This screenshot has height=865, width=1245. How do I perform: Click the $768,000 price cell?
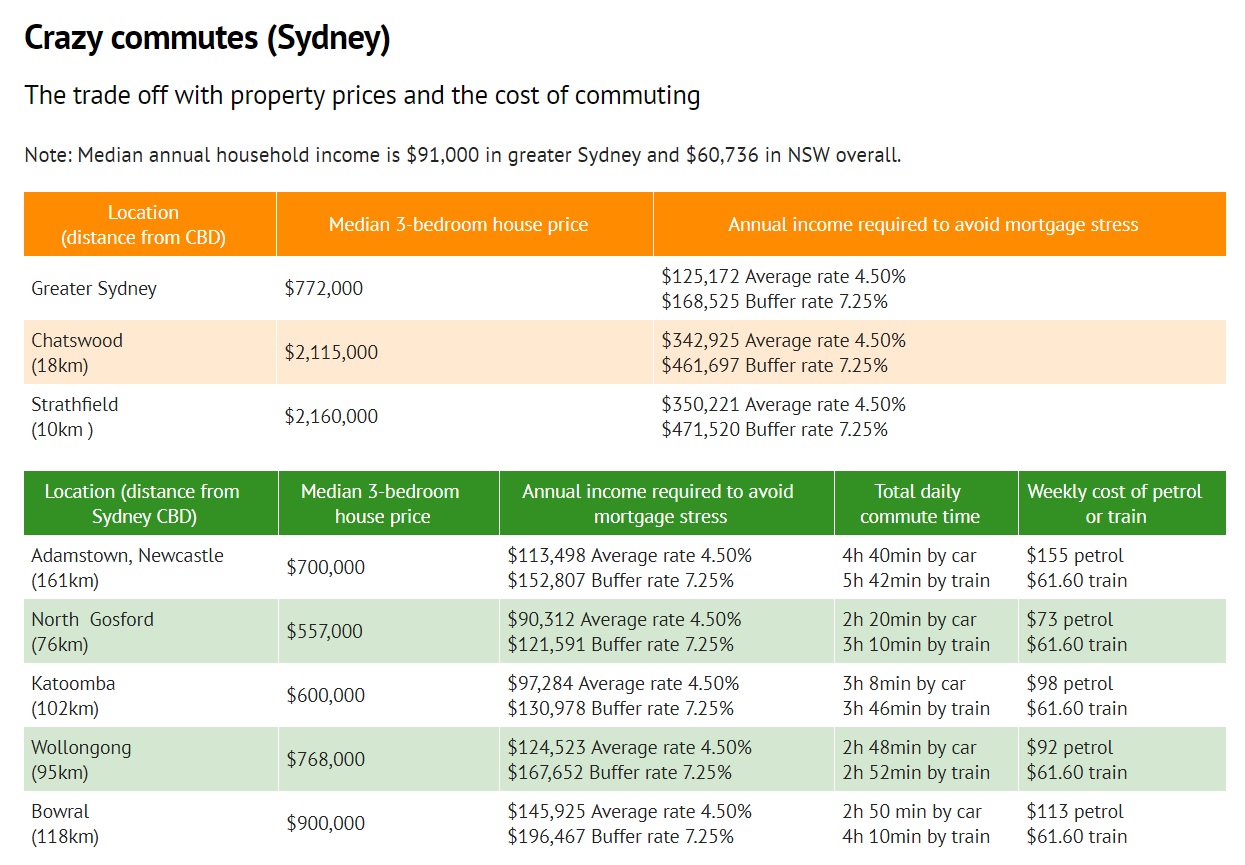389,760
